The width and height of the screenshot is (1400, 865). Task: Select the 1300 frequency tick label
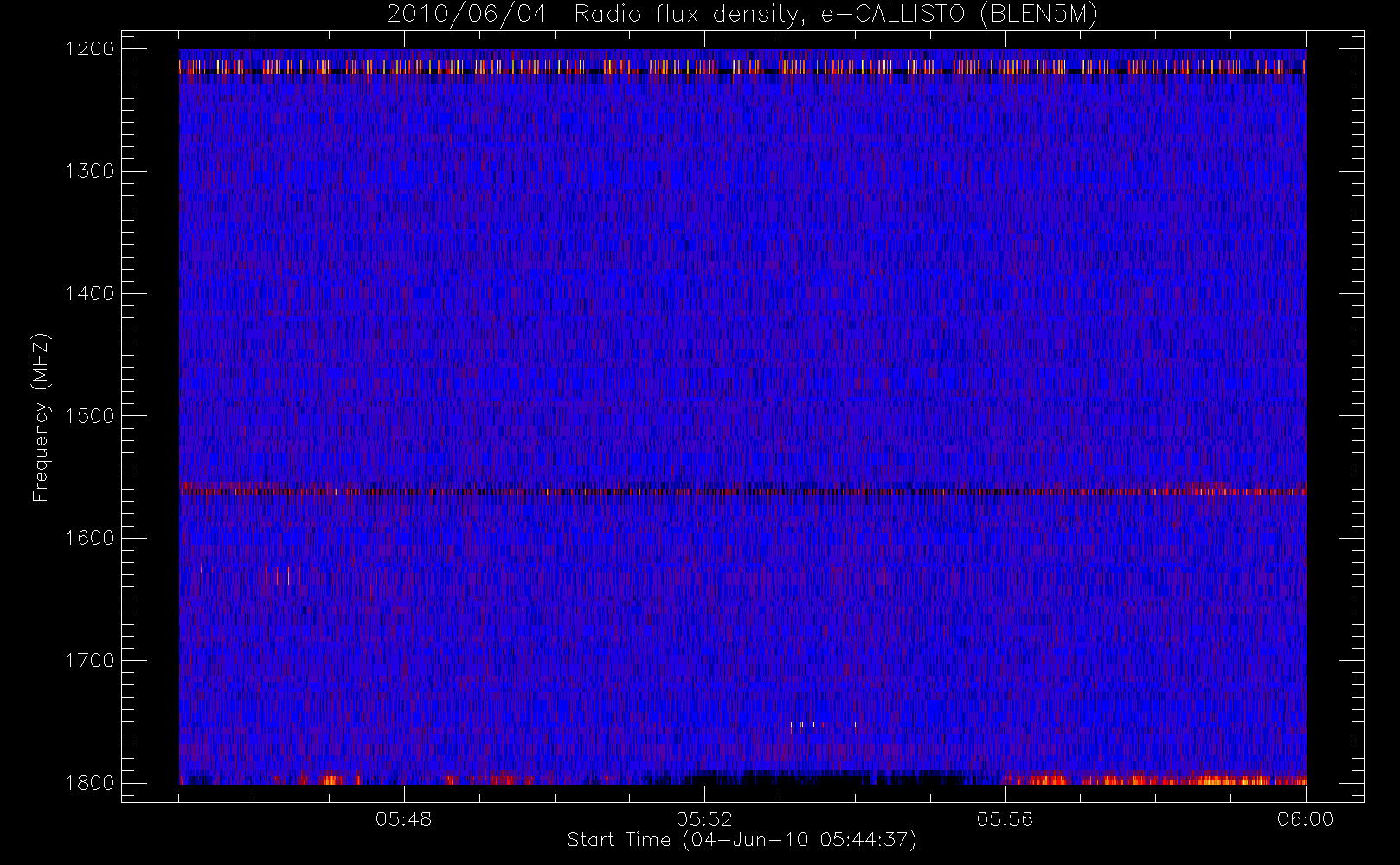[90, 171]
